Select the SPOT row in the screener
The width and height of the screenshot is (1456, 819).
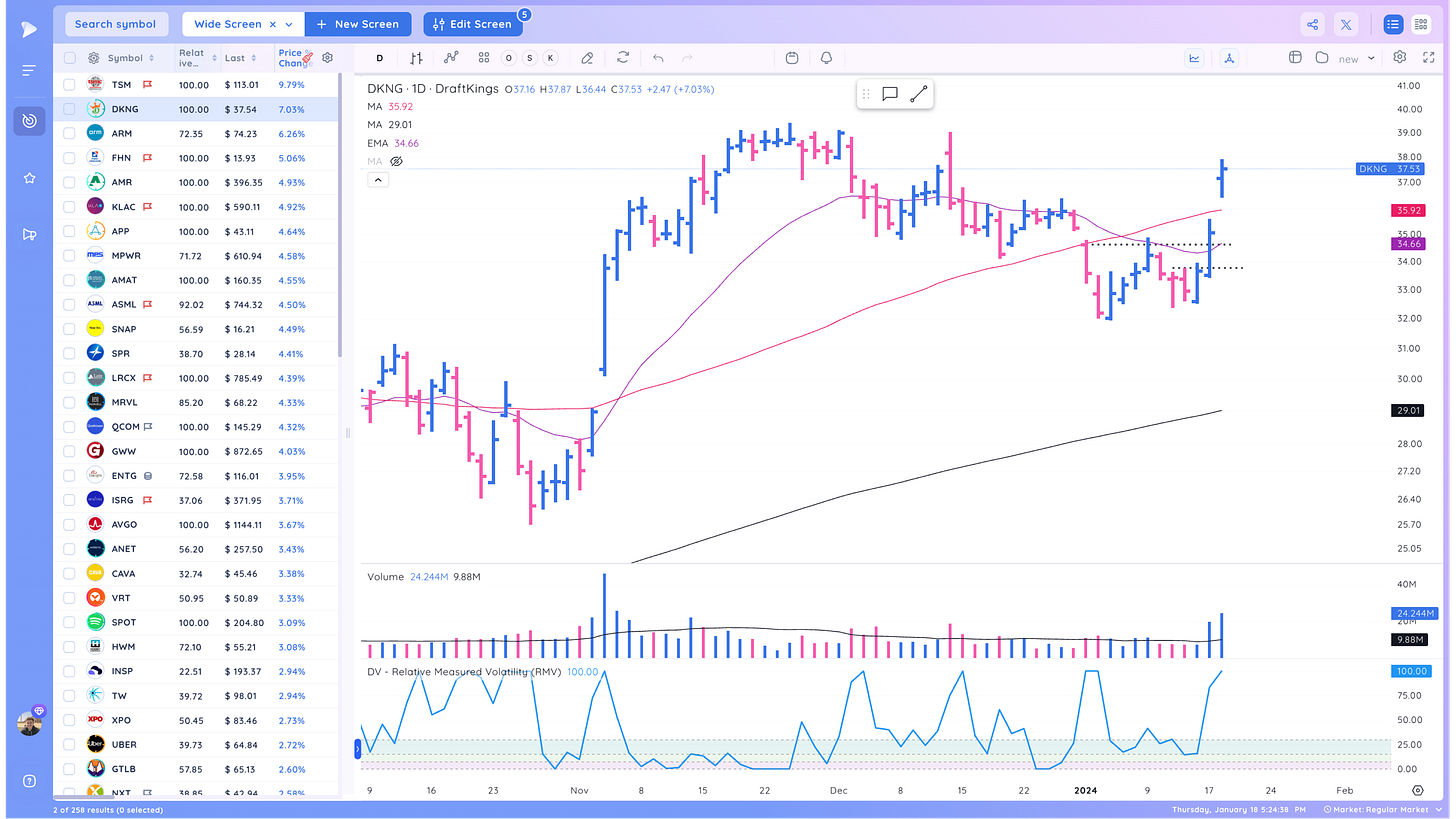198,622
